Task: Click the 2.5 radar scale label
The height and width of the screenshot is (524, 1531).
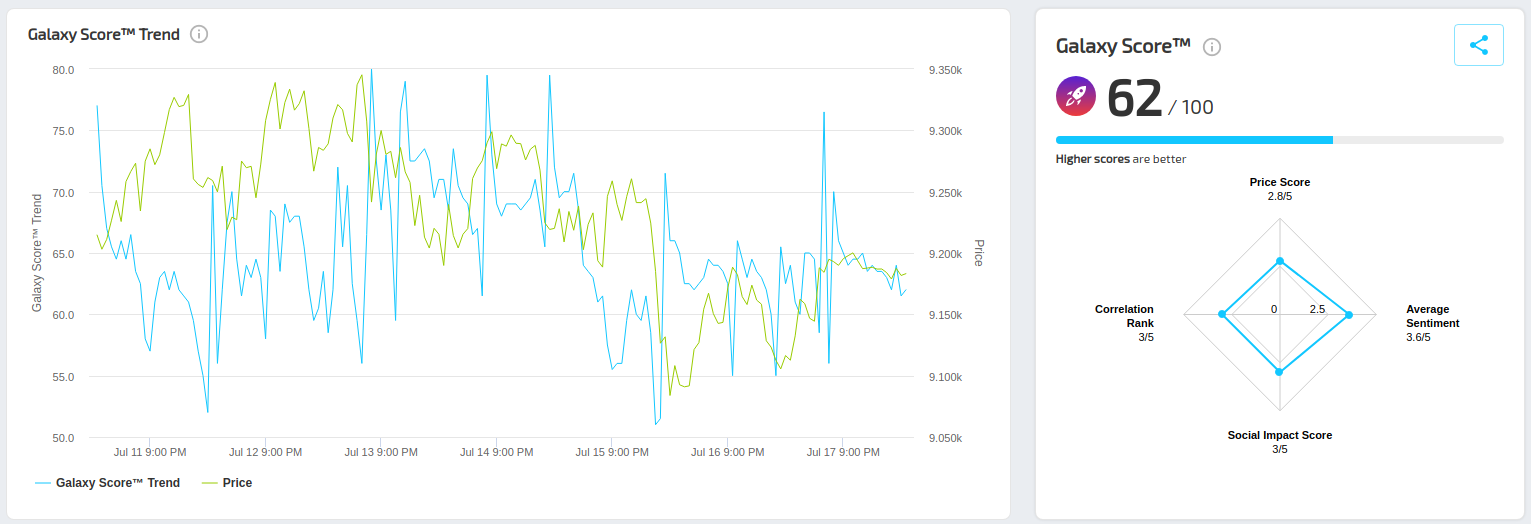Action: pyautogui.click(x=1317, y=309)
